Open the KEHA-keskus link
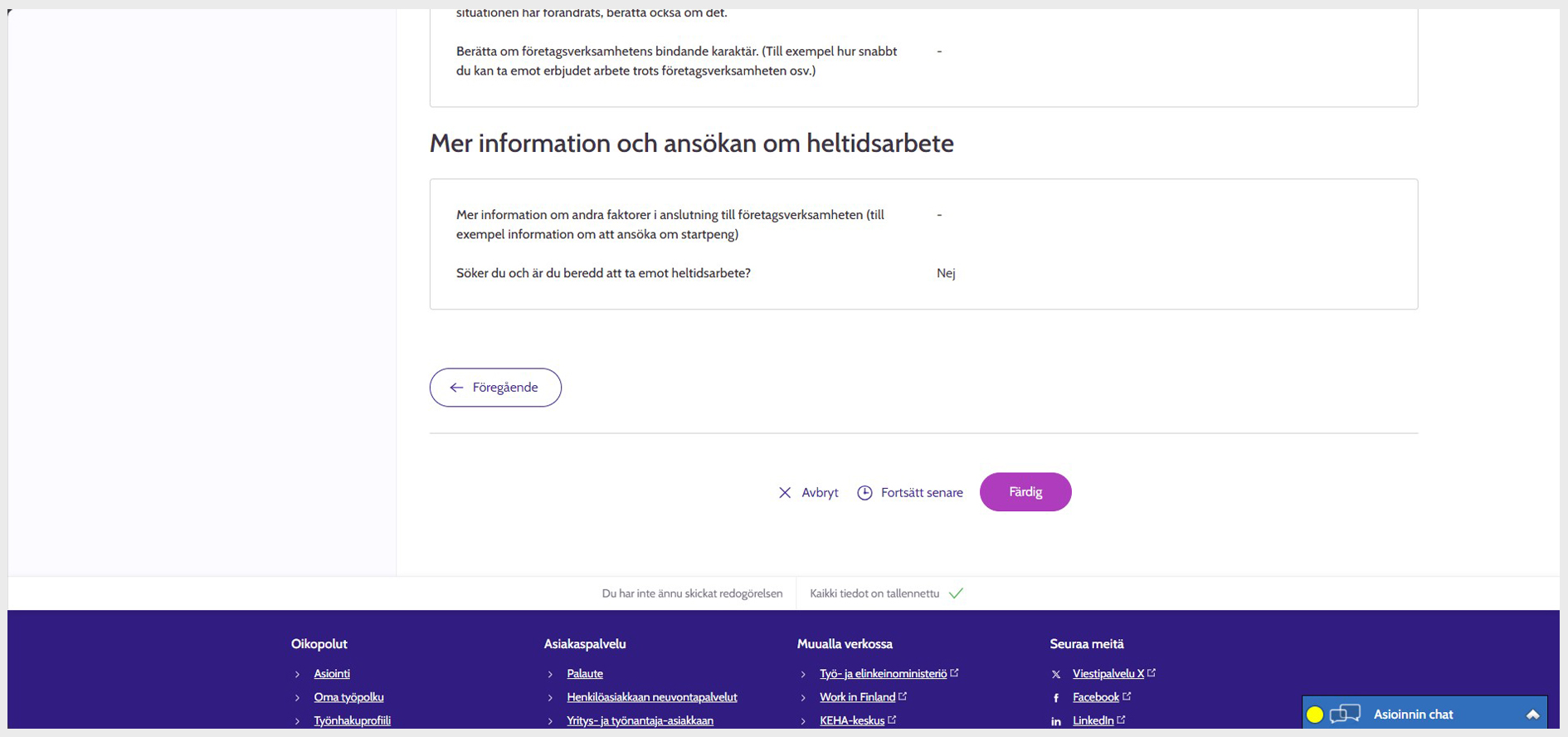The image size is (1568, 737). point(852,720)
